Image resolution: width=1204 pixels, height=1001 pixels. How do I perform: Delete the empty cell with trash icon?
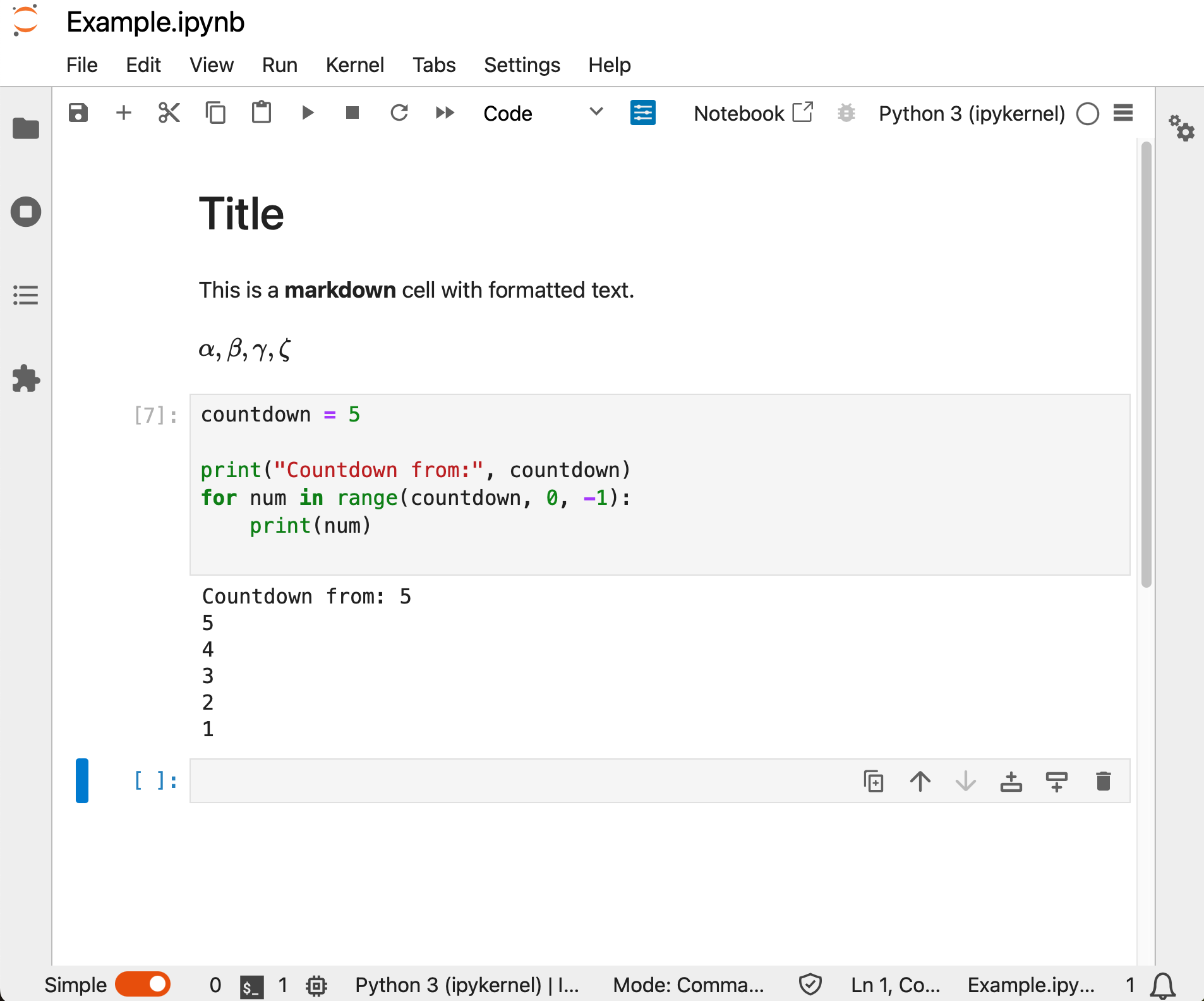[1104, 782]
